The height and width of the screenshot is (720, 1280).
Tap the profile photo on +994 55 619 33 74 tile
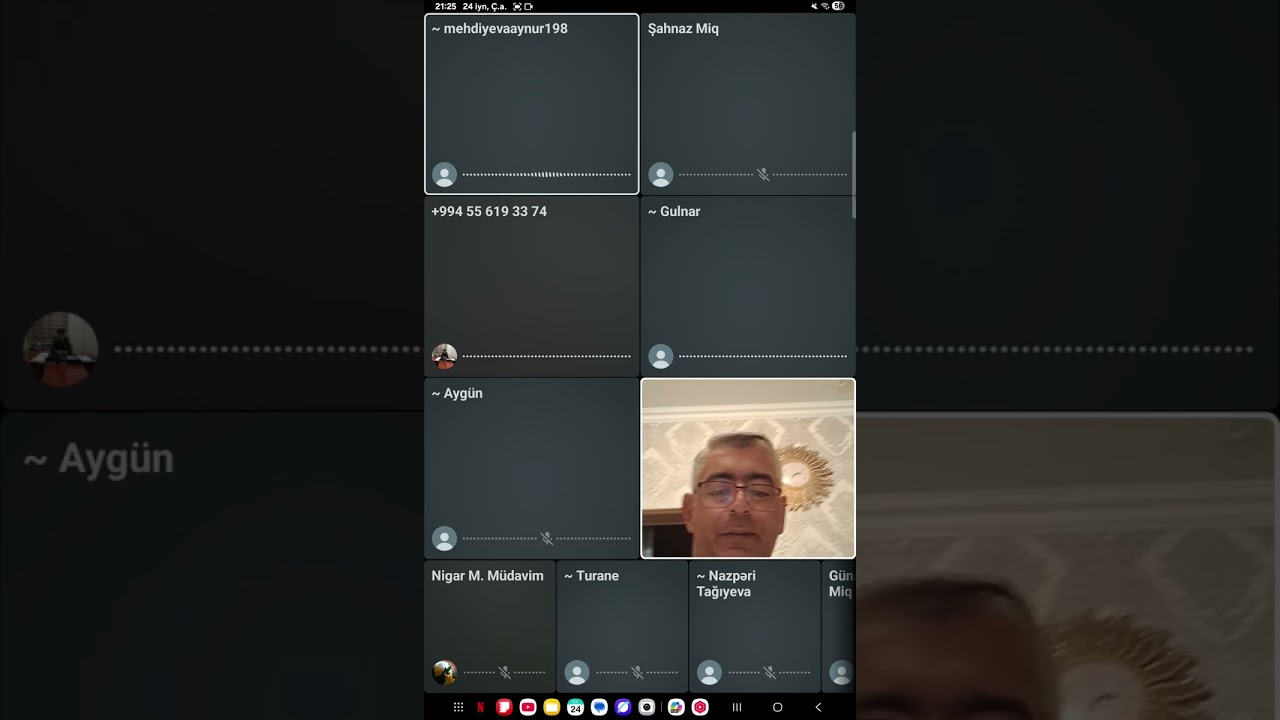point(445,356)
